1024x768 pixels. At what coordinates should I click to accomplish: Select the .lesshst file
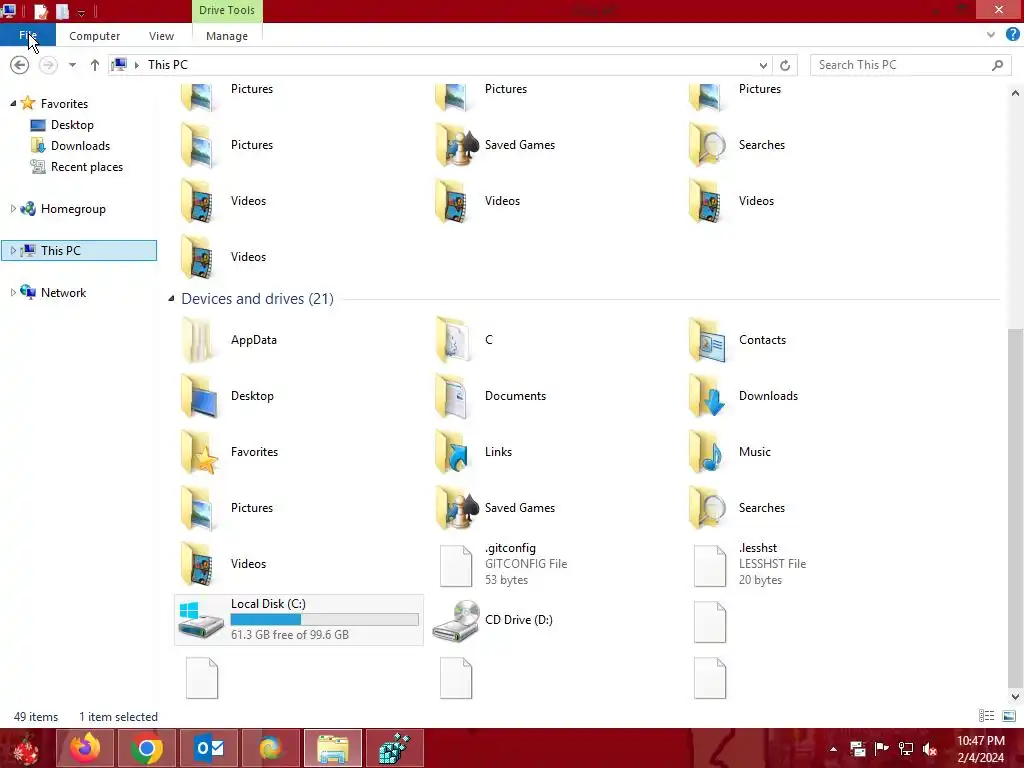coord(750,564)
